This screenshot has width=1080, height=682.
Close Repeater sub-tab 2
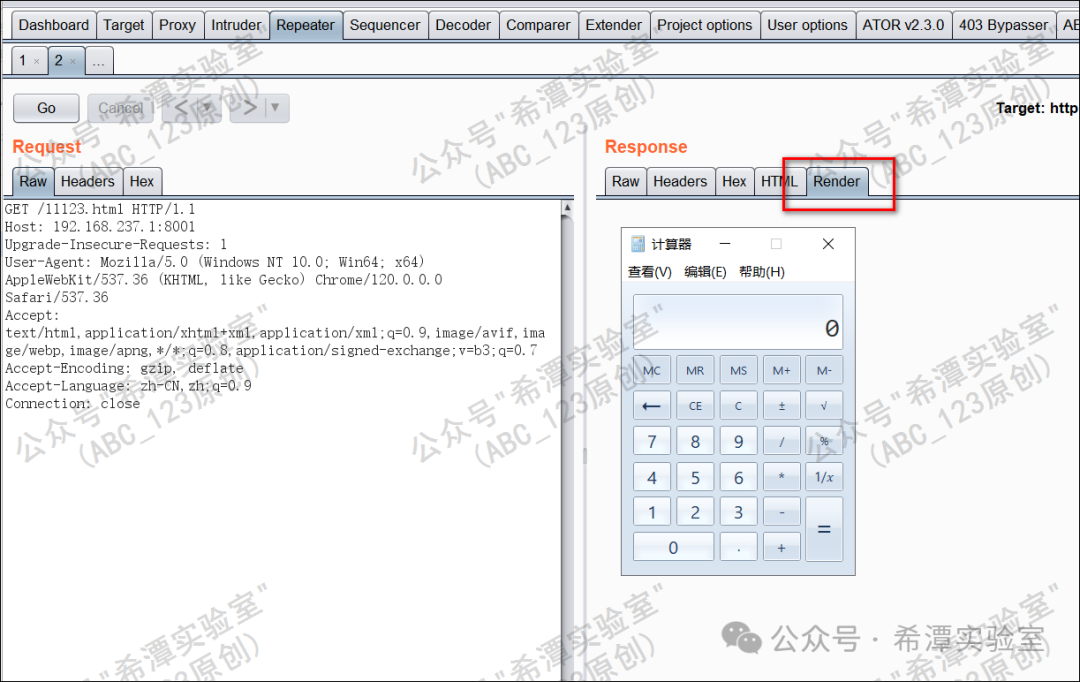(x=72, y=62)
